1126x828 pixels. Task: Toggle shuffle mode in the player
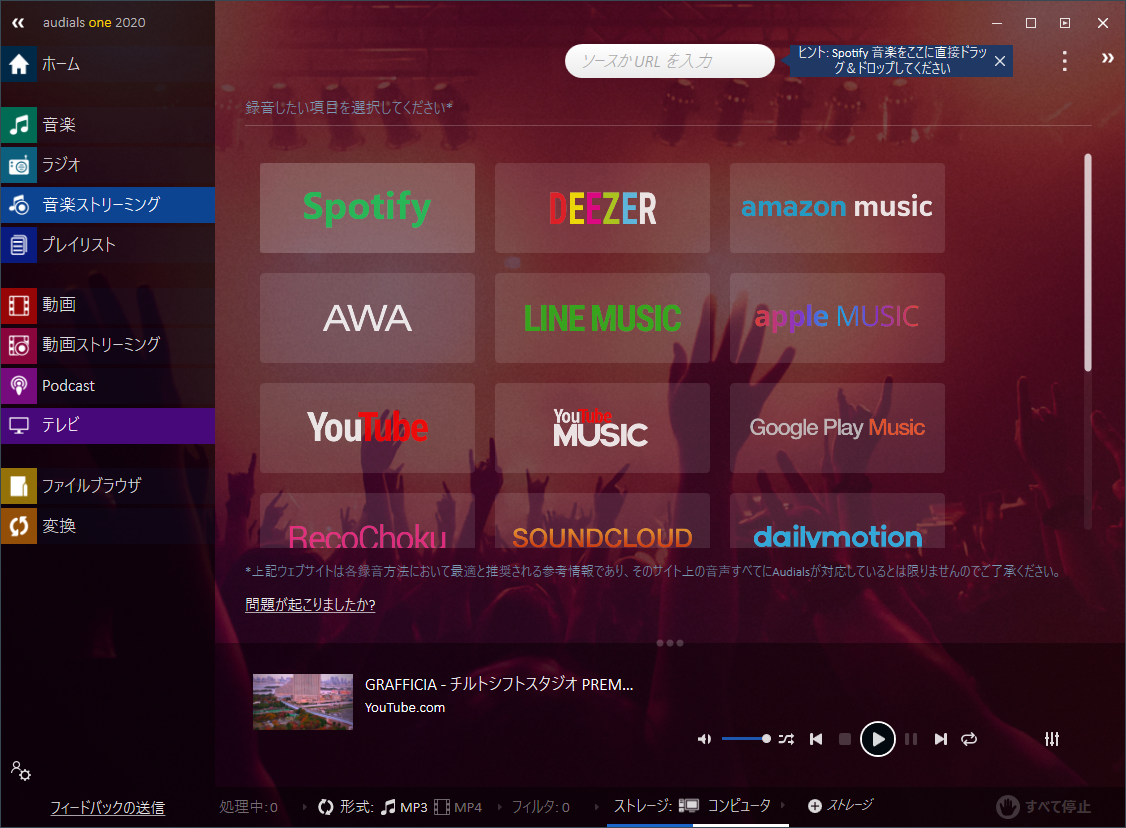(x=786, y=739)
